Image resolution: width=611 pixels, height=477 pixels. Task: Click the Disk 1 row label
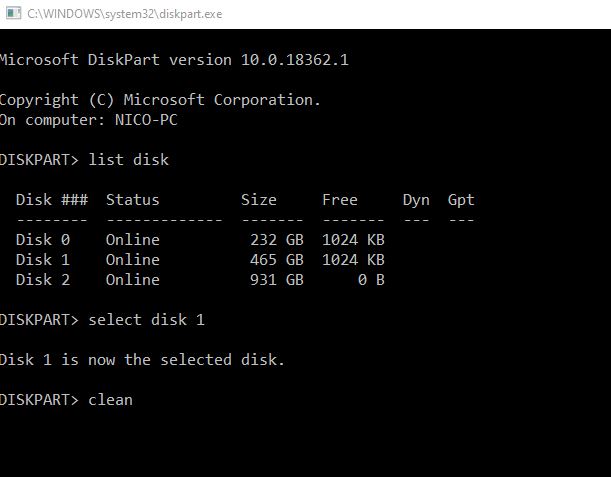pyautogui.click(x=43, y=260)
